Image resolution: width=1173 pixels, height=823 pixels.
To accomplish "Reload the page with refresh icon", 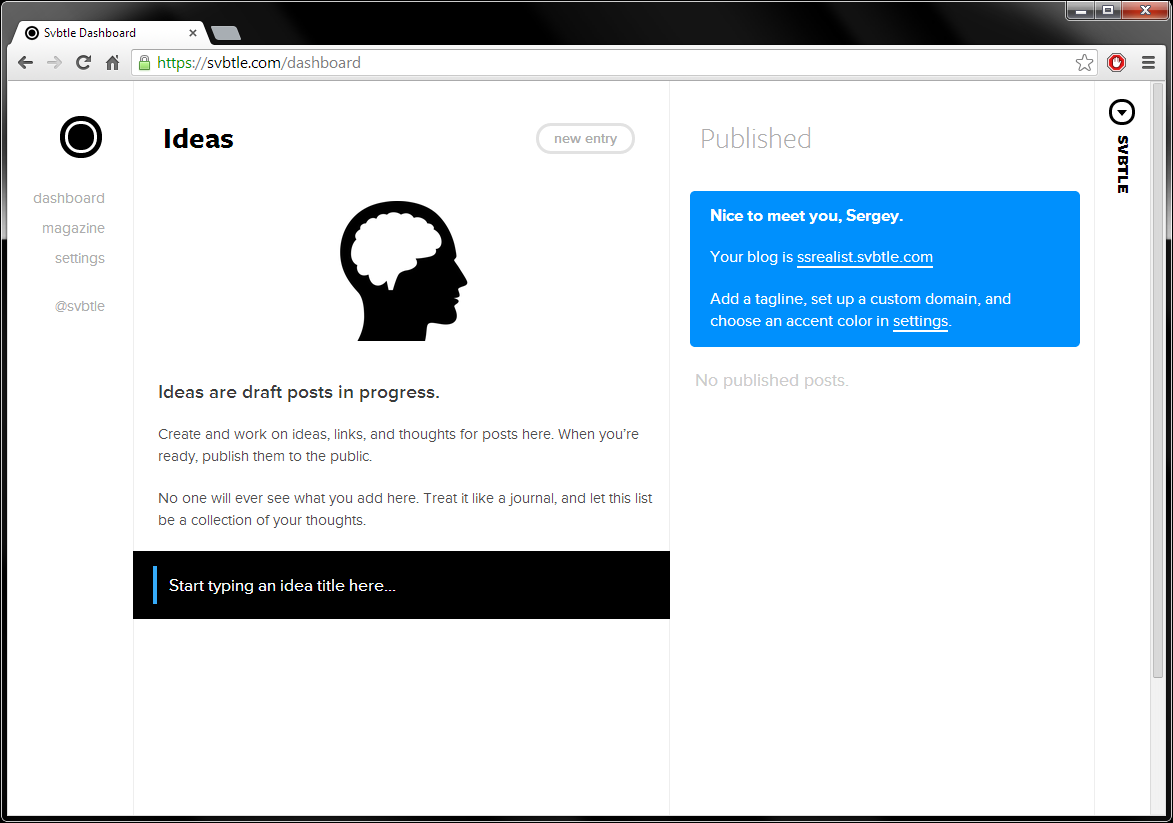I will 84,63.
